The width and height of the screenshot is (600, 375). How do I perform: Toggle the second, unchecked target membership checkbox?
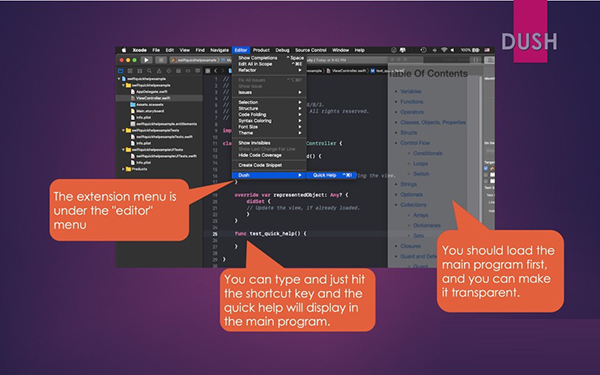point(486,175)
